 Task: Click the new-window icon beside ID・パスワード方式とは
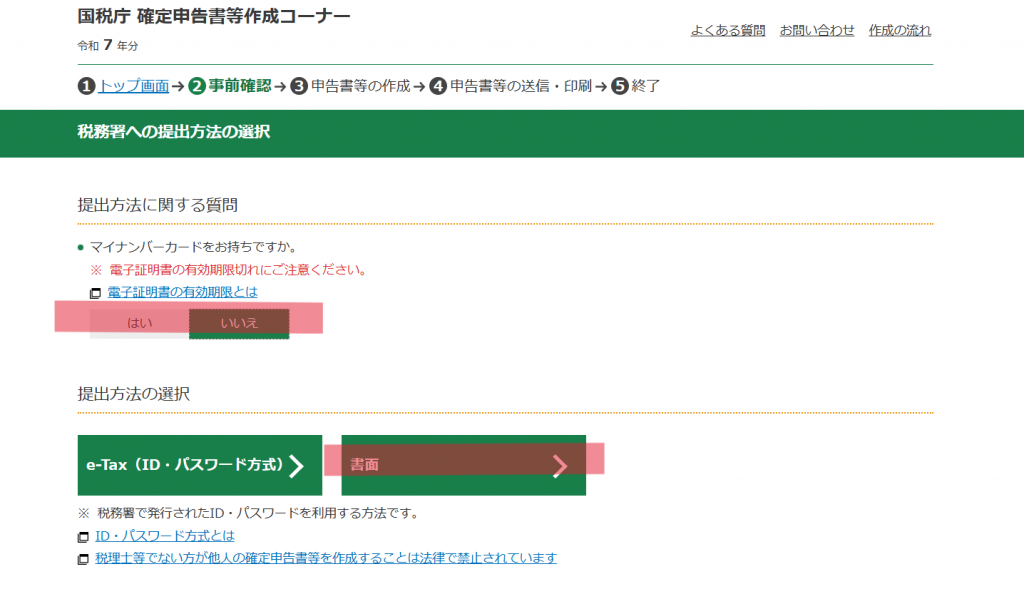[84, 536]
